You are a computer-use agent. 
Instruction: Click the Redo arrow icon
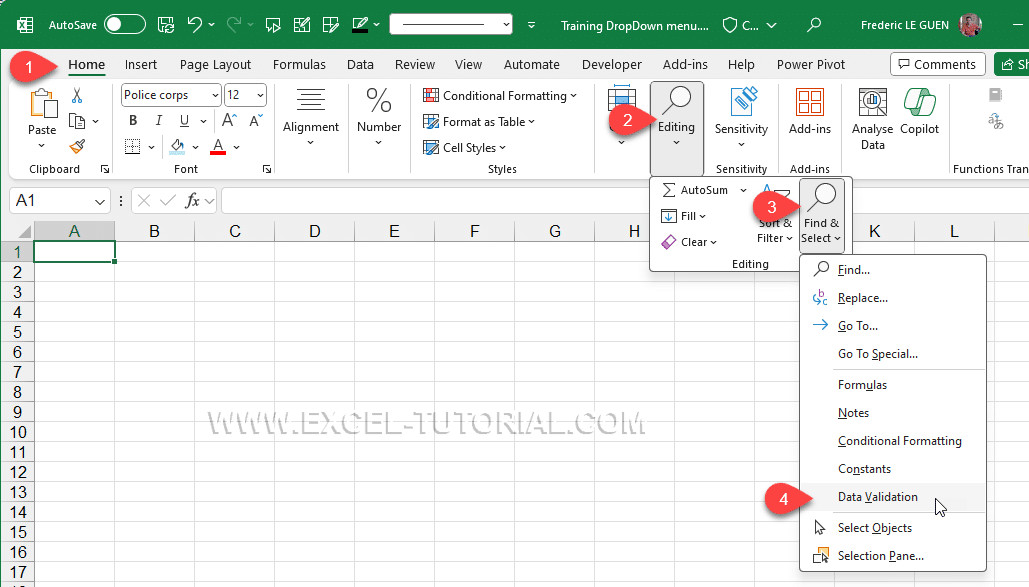click(x=233, y=25)
